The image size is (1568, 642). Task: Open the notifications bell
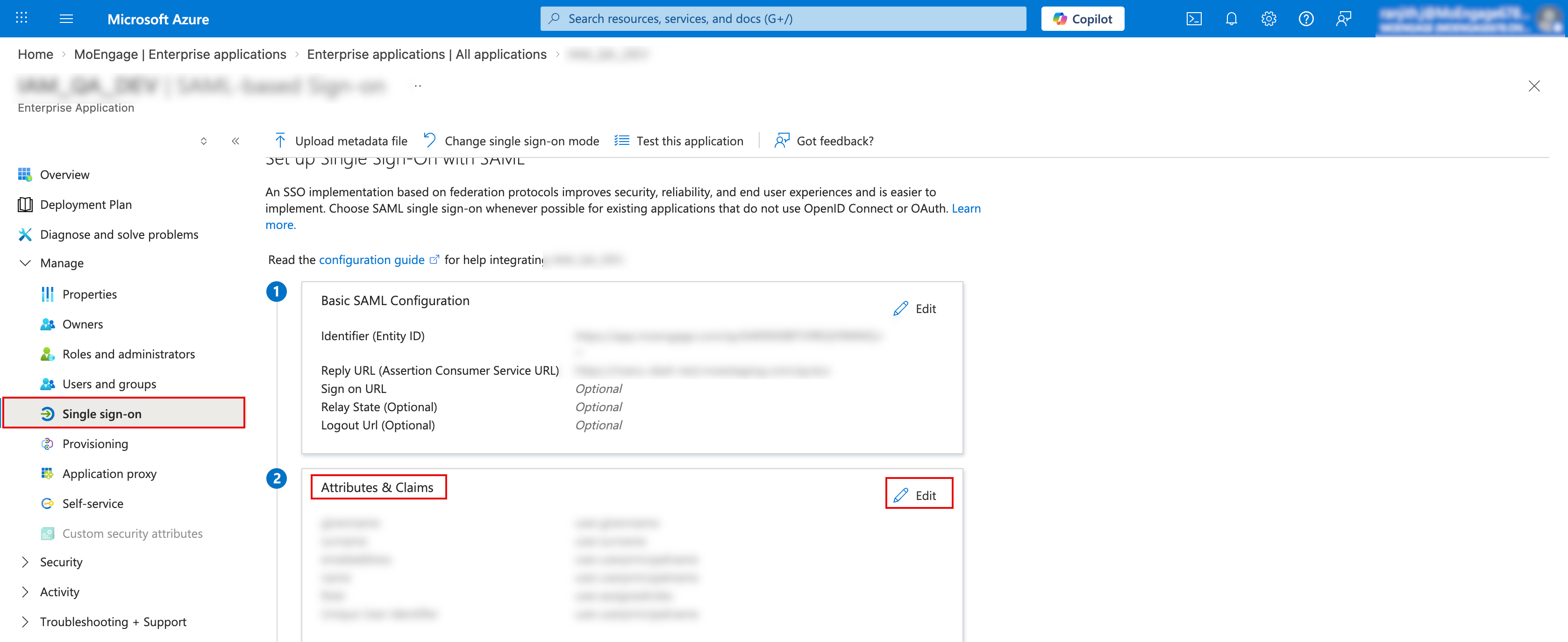(x=1232, y=19)
